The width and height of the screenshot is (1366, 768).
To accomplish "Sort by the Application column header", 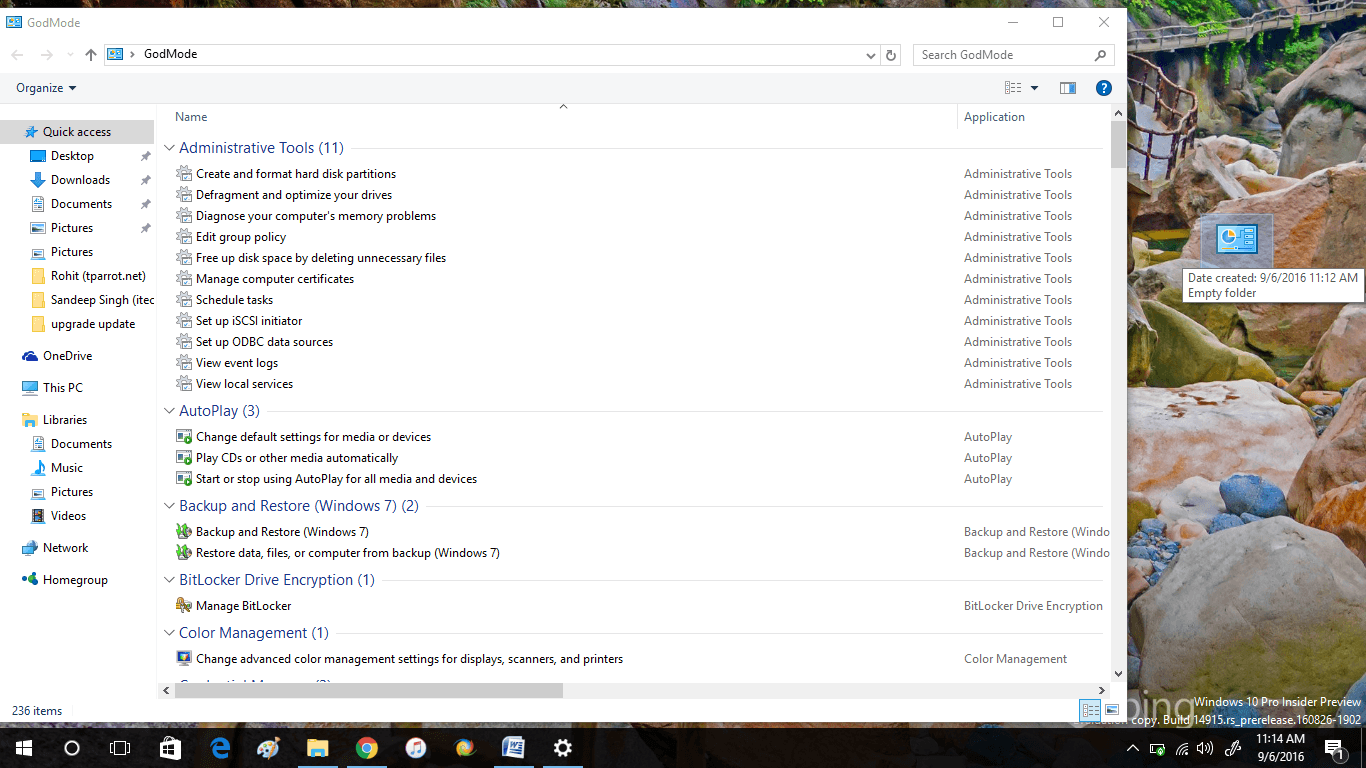I will click(x=994, y=117).
